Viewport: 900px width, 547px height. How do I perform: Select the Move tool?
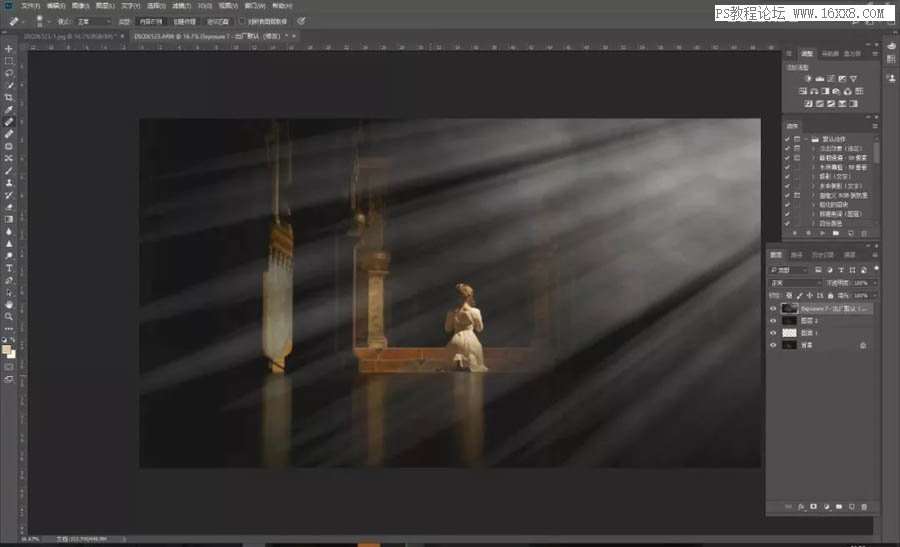9,49
